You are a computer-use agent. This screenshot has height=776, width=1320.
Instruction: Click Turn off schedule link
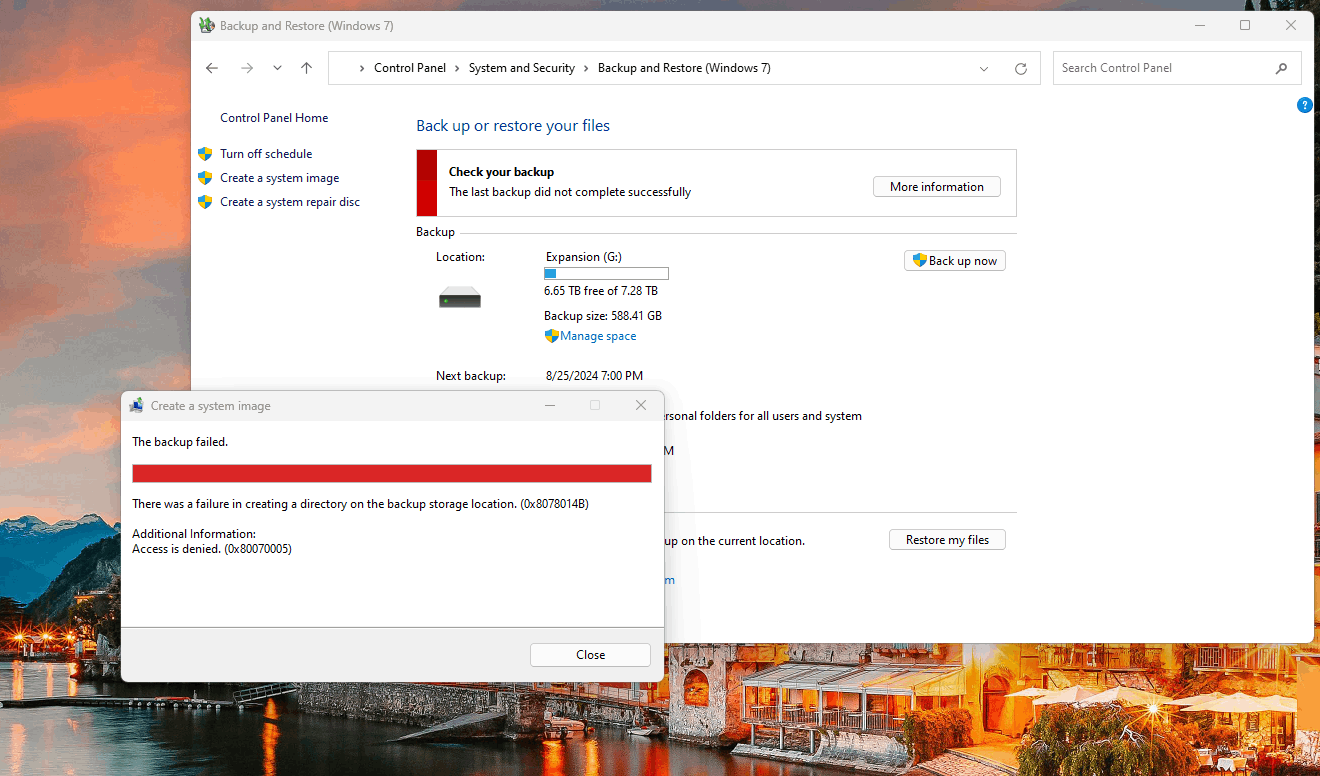click(x=266, y=154)
